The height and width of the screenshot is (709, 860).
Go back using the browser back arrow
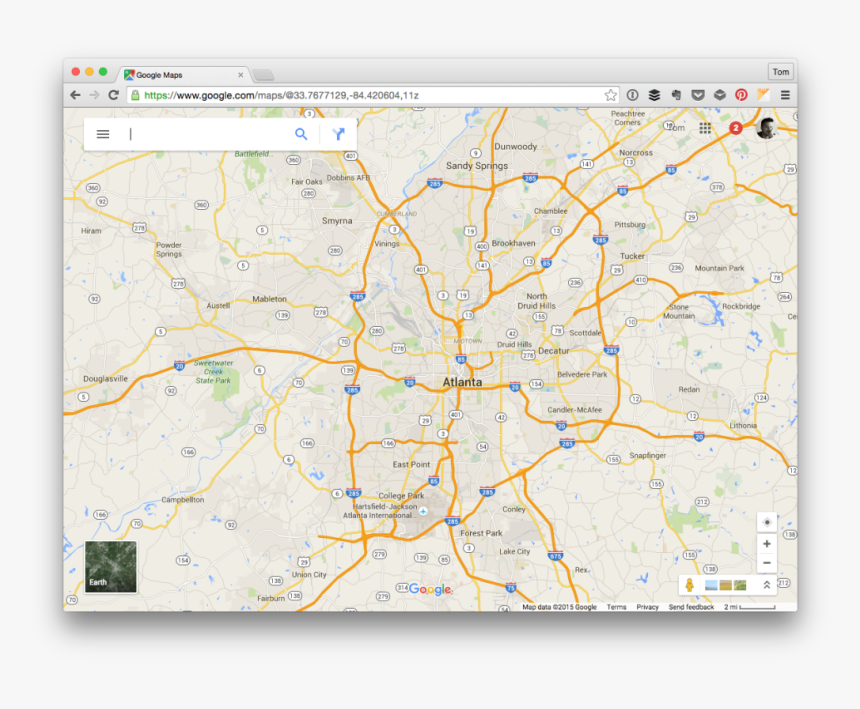[x=76, y=95]
